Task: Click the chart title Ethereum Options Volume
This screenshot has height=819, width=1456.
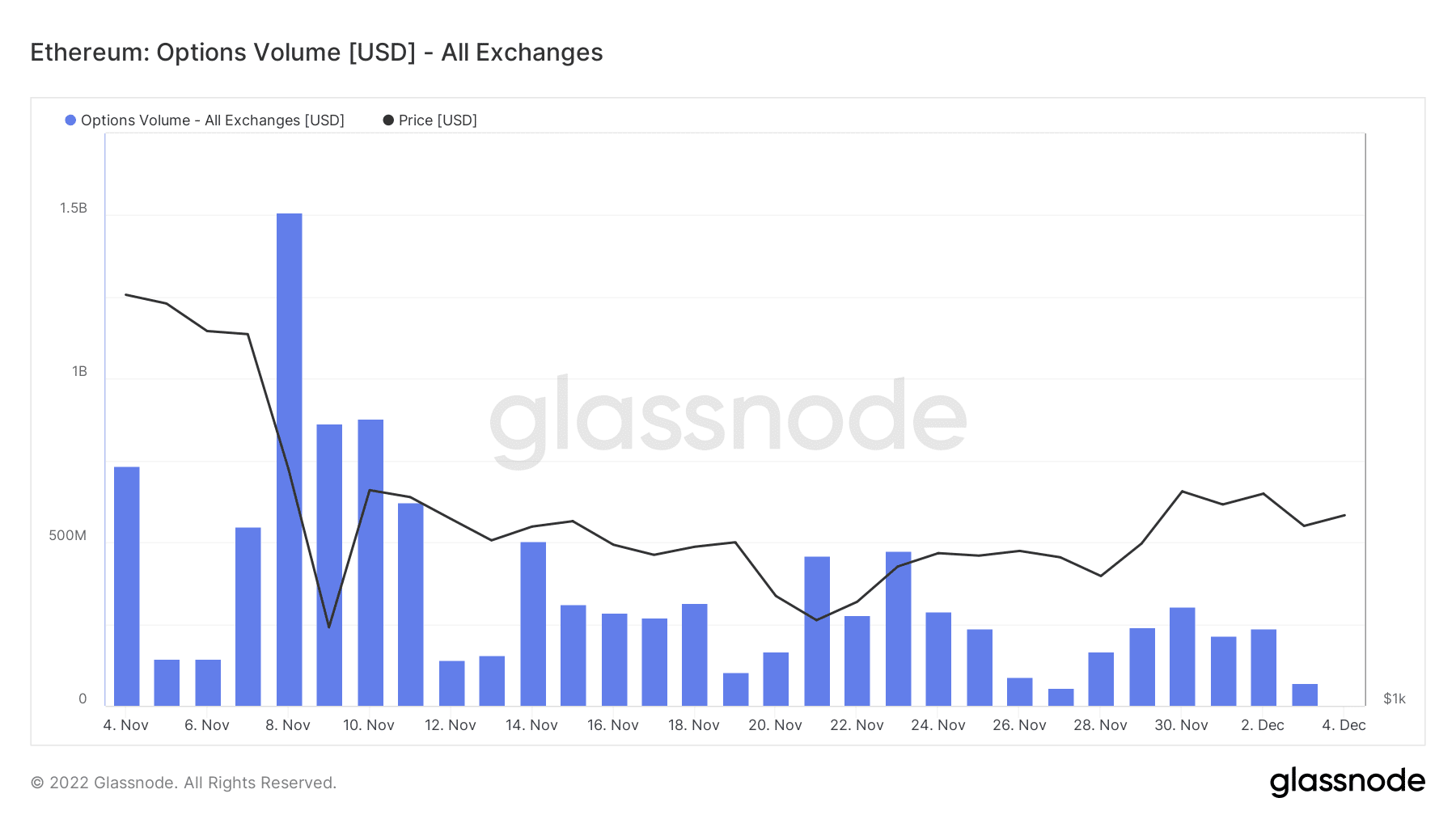Action: (x=316, y=53)
